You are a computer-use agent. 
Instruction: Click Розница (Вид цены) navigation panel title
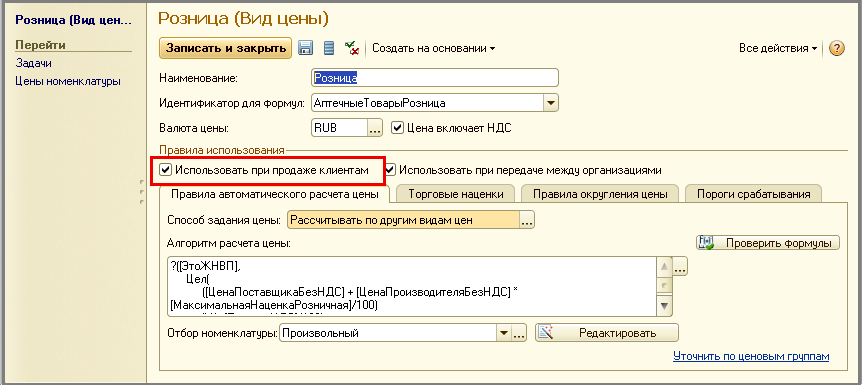click(74, 20)
